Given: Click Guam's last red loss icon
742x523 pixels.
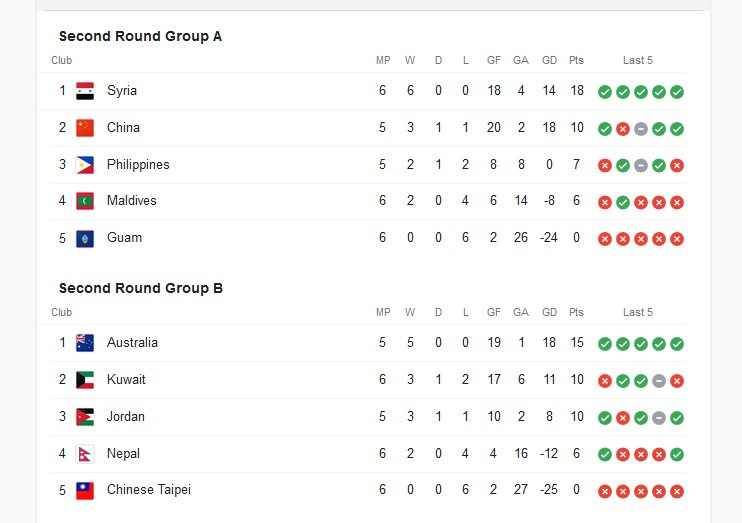Looking at the screenshot, I should tap(677, 239).
